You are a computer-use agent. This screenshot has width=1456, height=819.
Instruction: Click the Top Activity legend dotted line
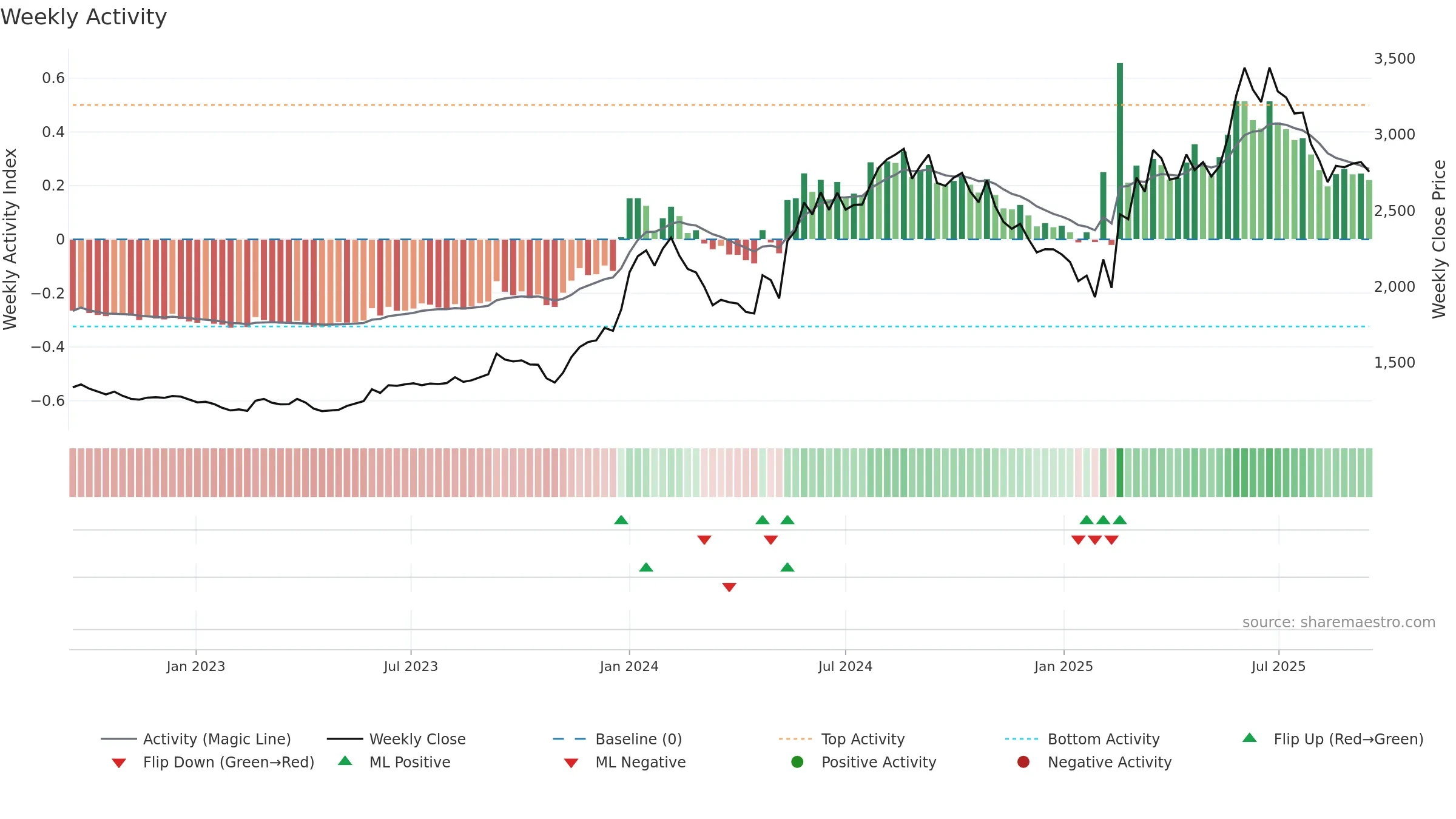pyautogui.click(x=795, y=739)
